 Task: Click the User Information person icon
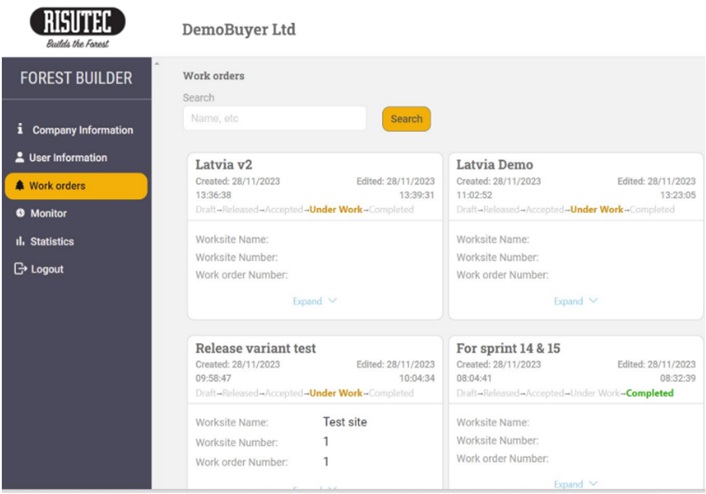pos(20,158)
